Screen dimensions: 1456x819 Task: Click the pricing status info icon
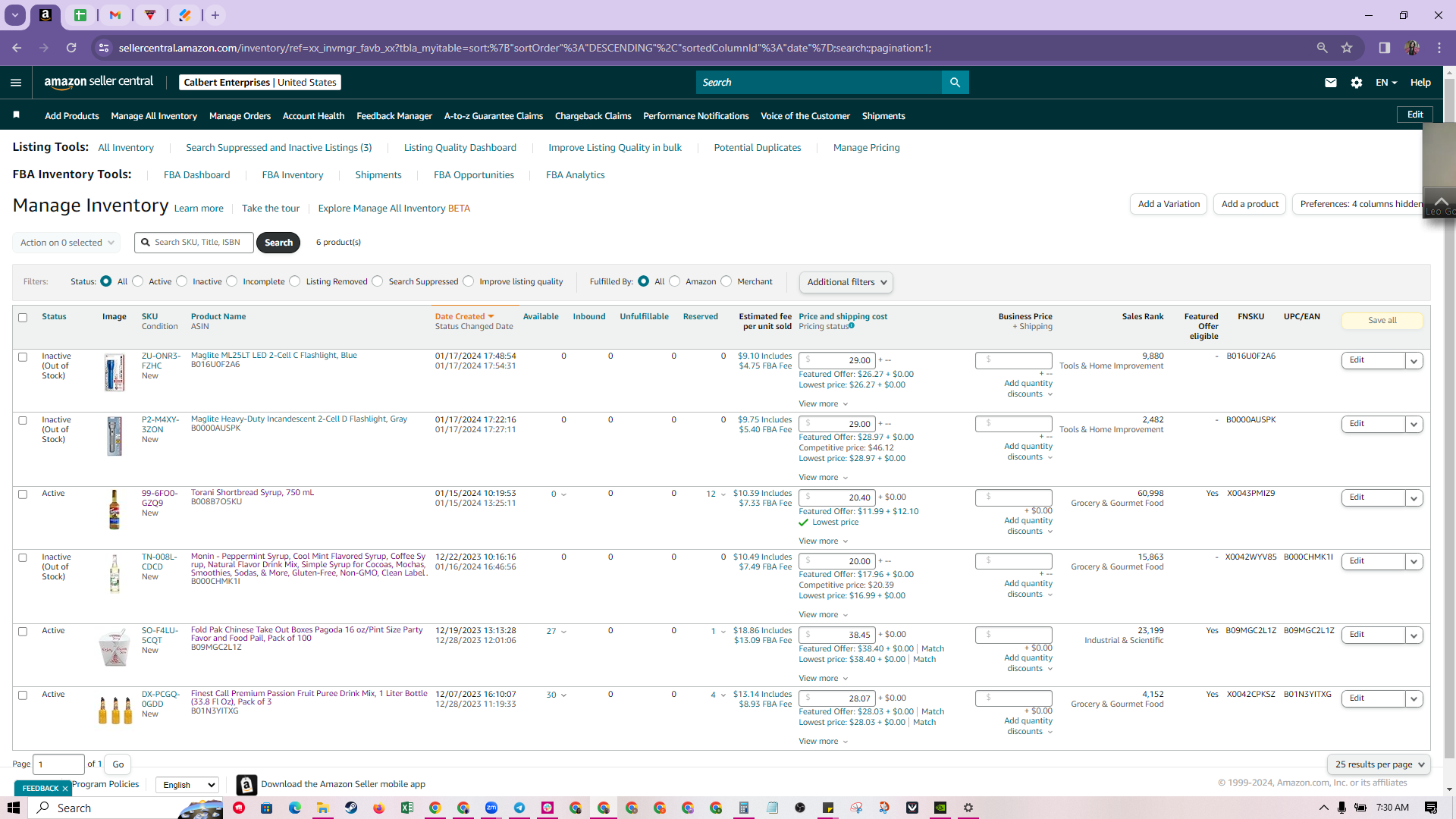[x=852, y=326]
